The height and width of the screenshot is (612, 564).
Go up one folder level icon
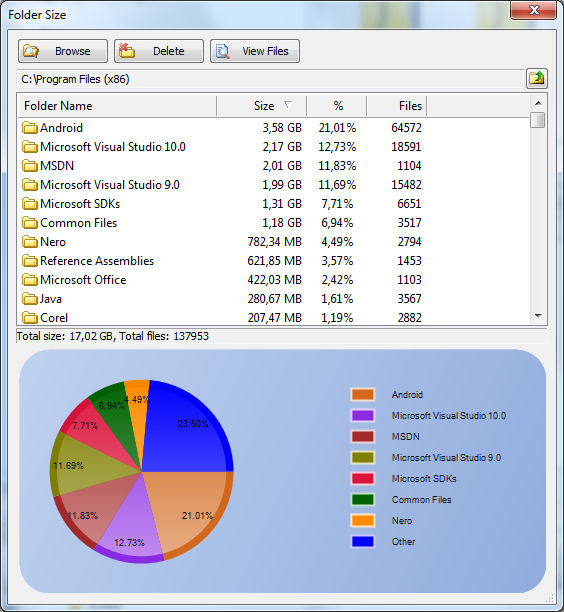pyautogui.click(x=537, y=78)
